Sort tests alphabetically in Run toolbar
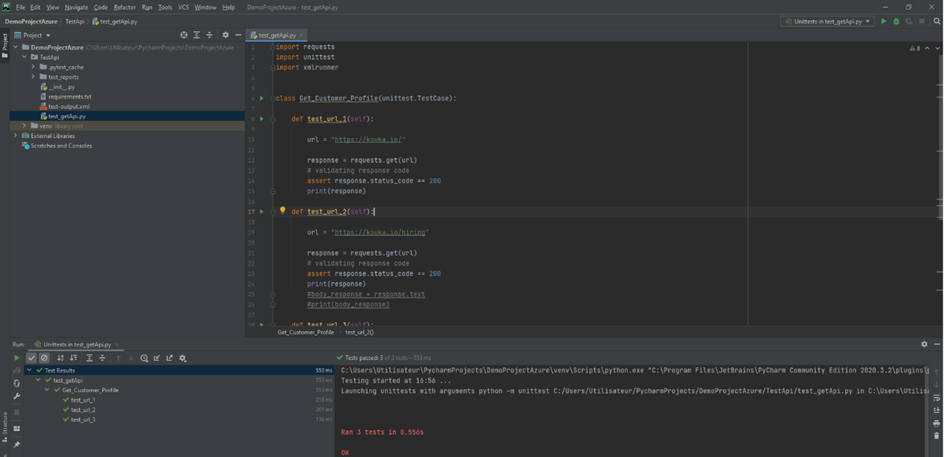This screenshot has width=944, height=457. [60, 358]
